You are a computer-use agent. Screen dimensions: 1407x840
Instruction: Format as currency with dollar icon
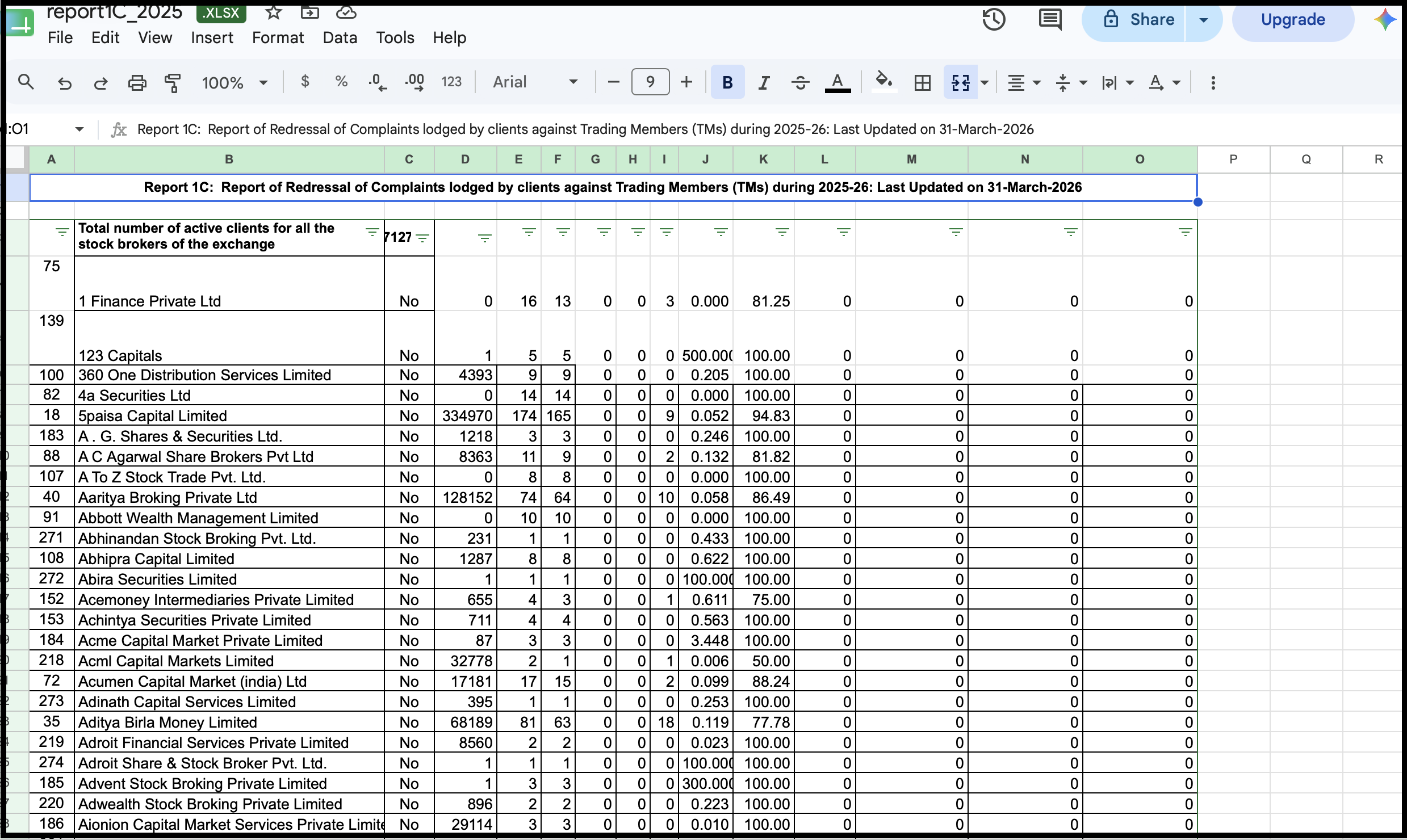pyautogui.click(x=305, y=82)
